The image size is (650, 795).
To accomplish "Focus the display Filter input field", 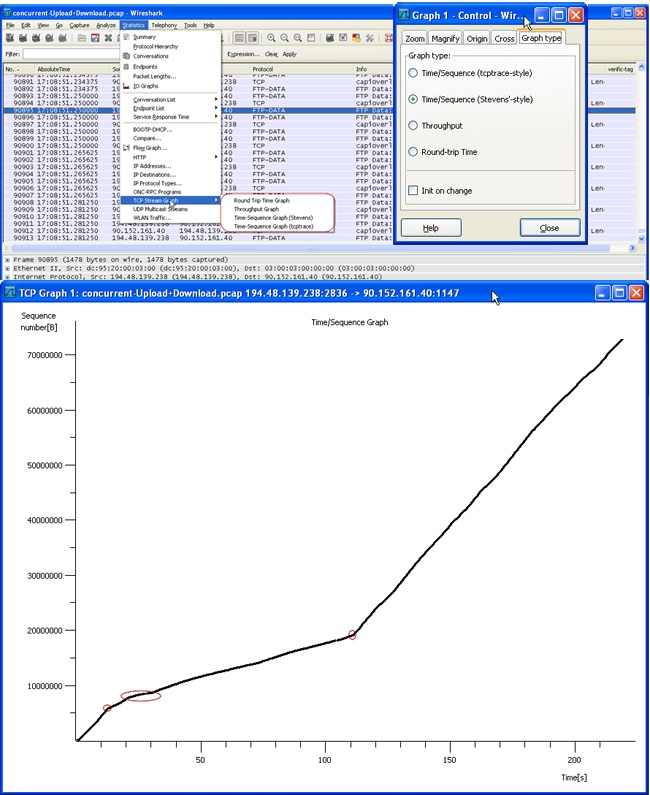I will (71, 54).
